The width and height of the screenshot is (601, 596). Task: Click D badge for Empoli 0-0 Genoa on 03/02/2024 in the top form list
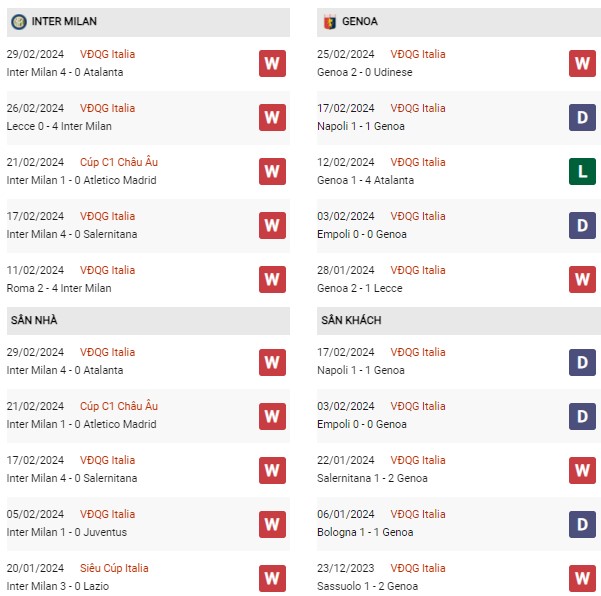[x=582, y=225]
